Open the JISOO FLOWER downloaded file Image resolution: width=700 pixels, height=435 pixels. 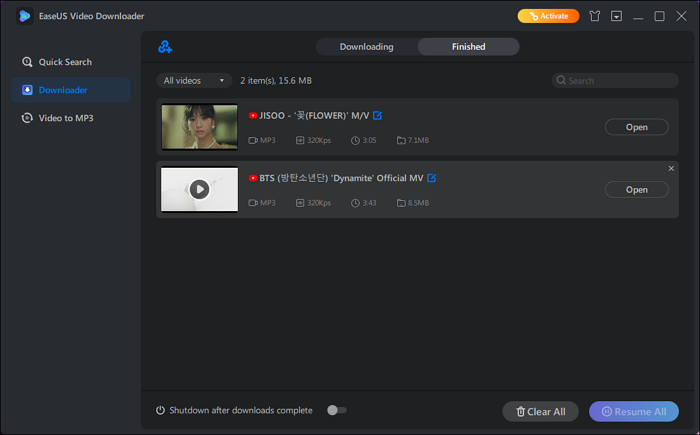[x=636, y=127]
